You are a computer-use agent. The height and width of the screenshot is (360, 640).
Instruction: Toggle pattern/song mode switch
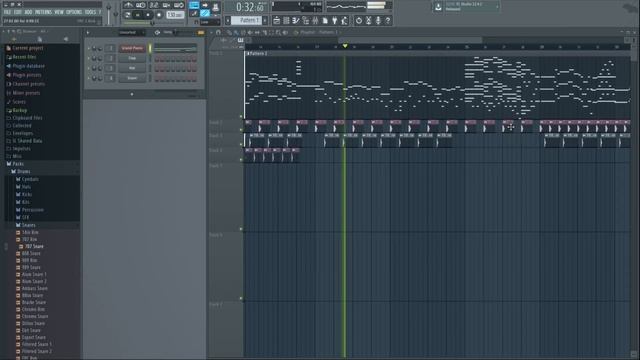(x=128, y=15)
